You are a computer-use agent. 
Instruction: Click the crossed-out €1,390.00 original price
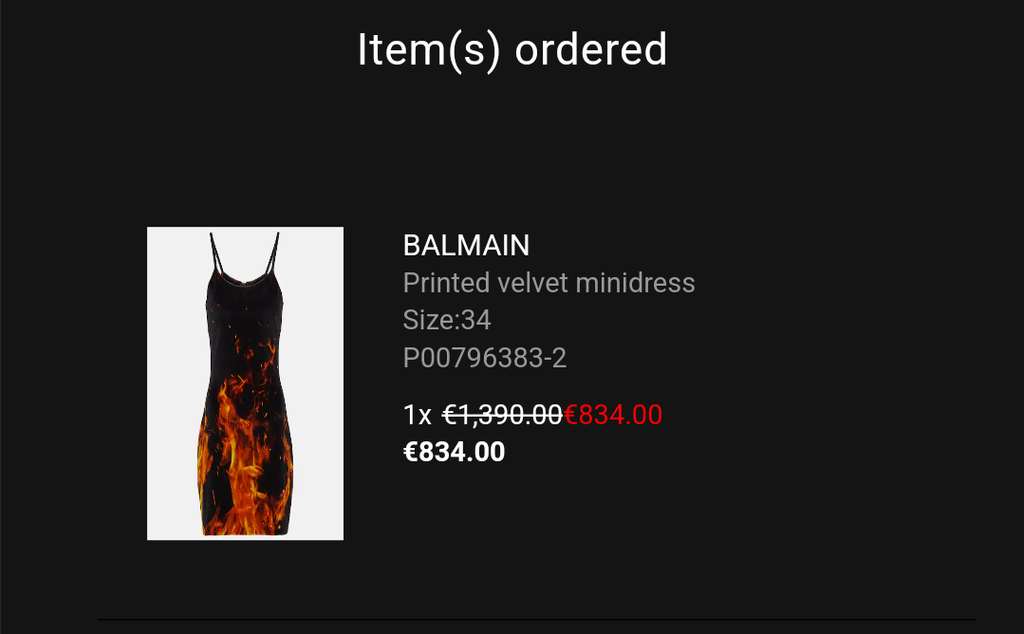coord(502,415)
